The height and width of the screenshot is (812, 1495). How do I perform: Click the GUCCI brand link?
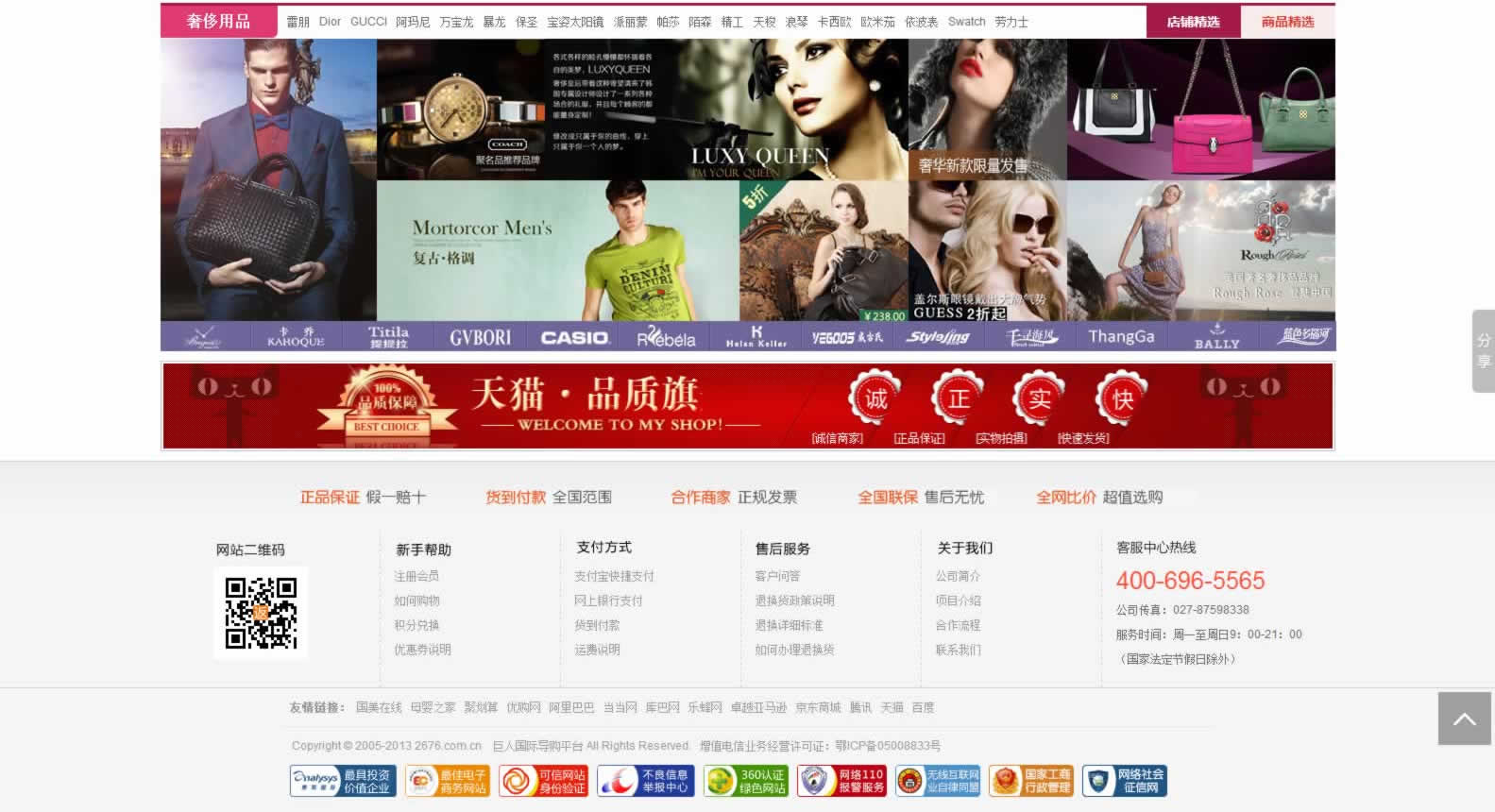pyautogui.click(x=368, y=22)
